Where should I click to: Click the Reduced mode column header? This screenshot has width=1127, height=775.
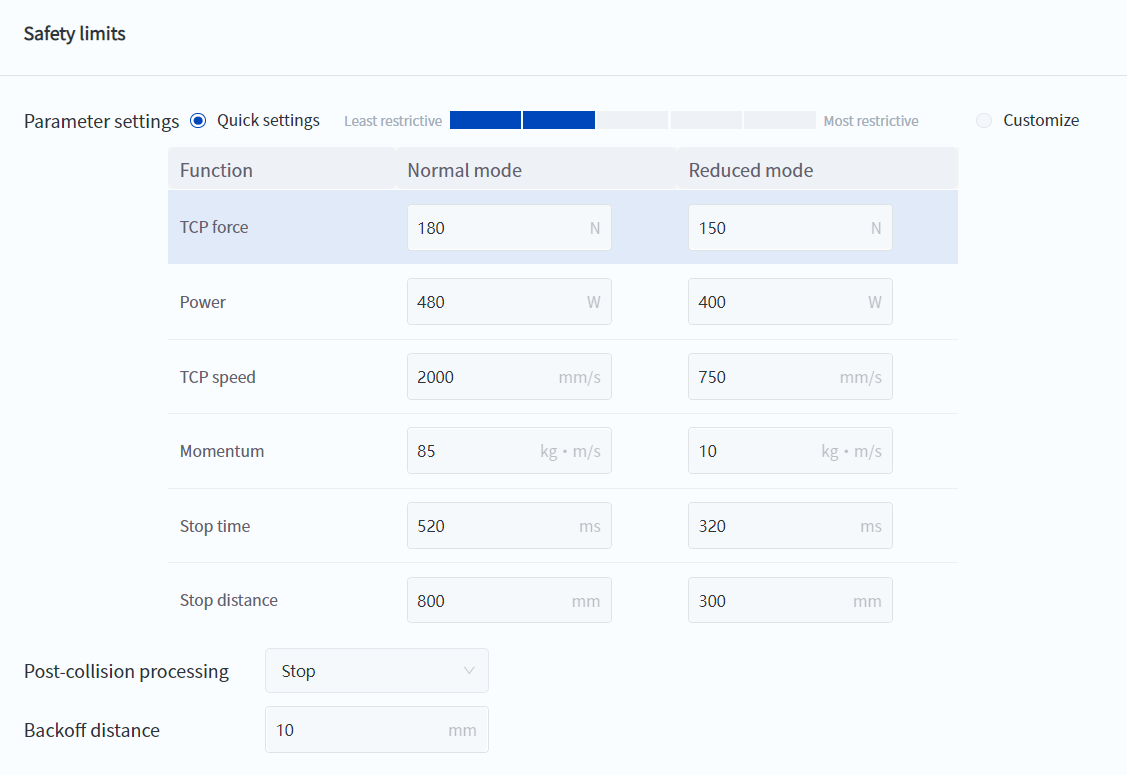click(750, 170)
